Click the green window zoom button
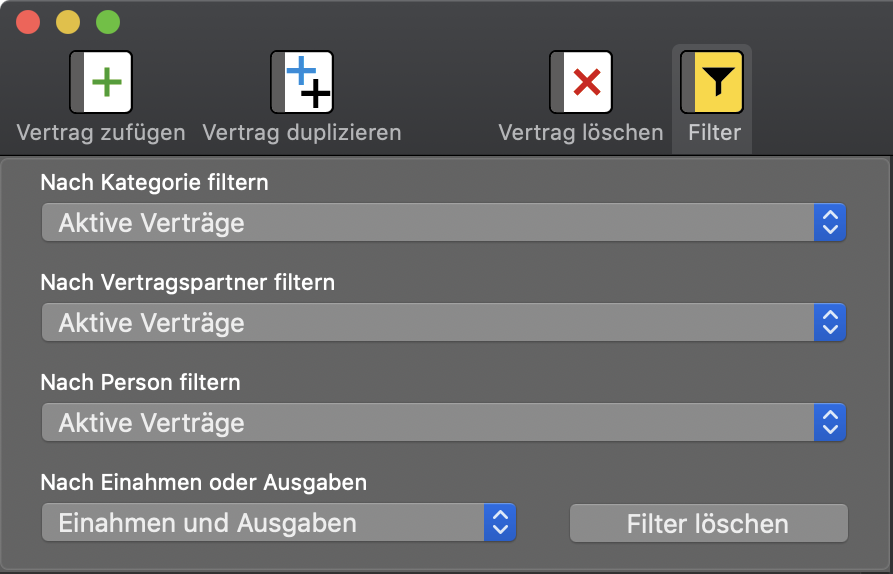The image size is (893, 574). (108, 22)
